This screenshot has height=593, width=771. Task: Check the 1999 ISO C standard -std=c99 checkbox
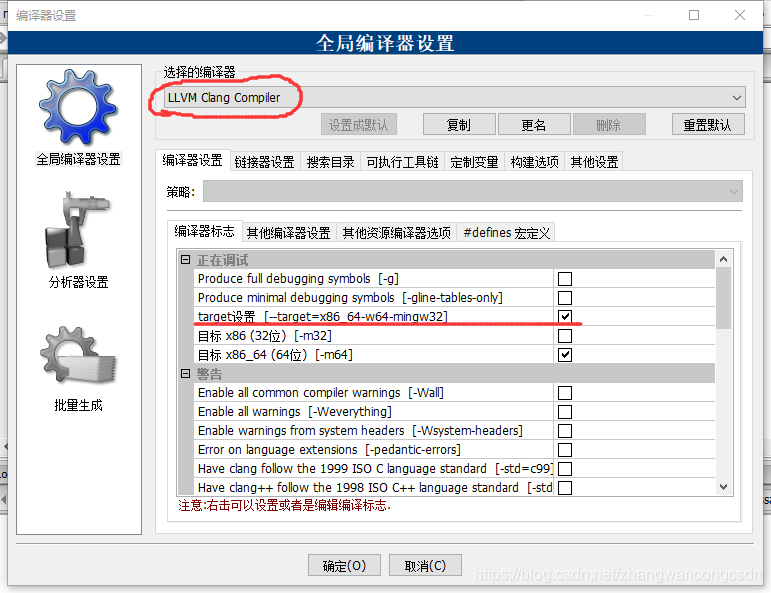[x=564, y=469]
